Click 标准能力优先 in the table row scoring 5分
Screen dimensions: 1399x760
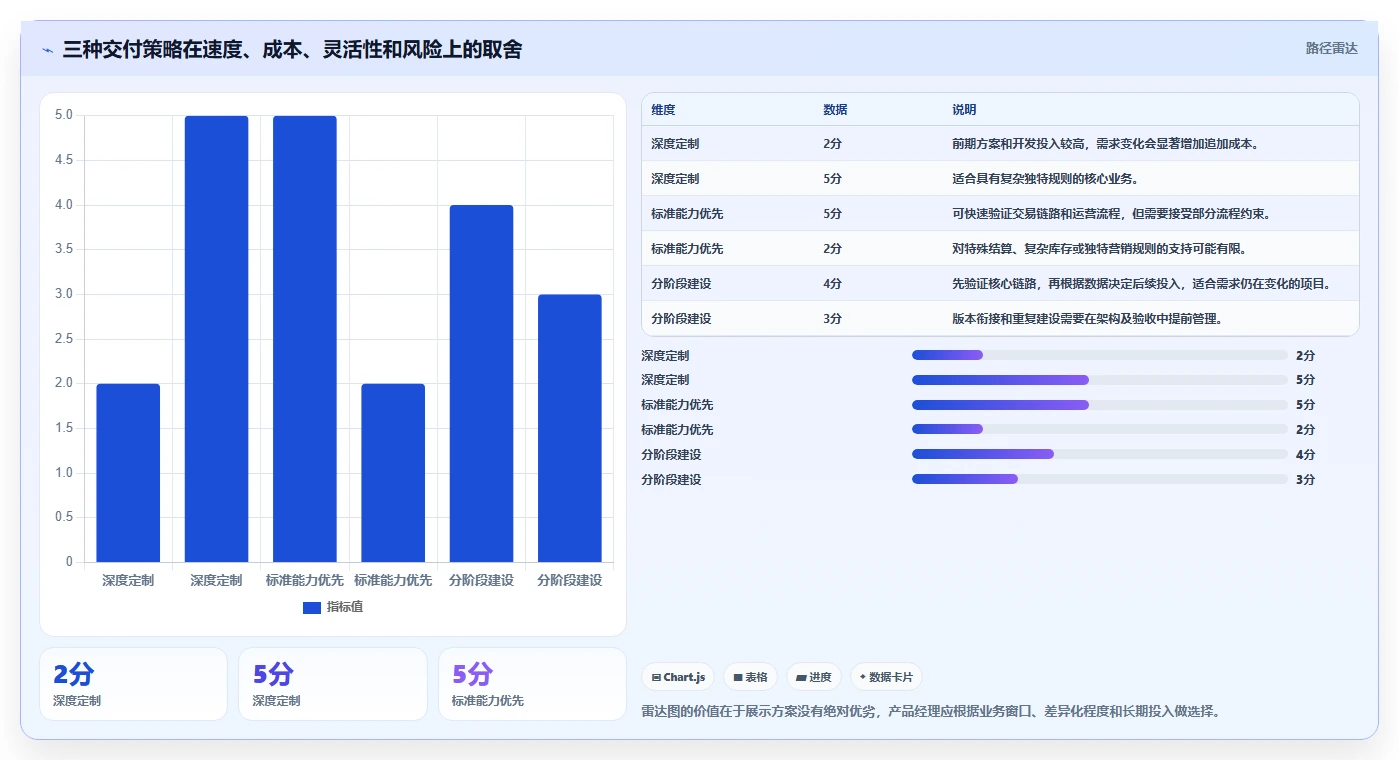point(687,214)
